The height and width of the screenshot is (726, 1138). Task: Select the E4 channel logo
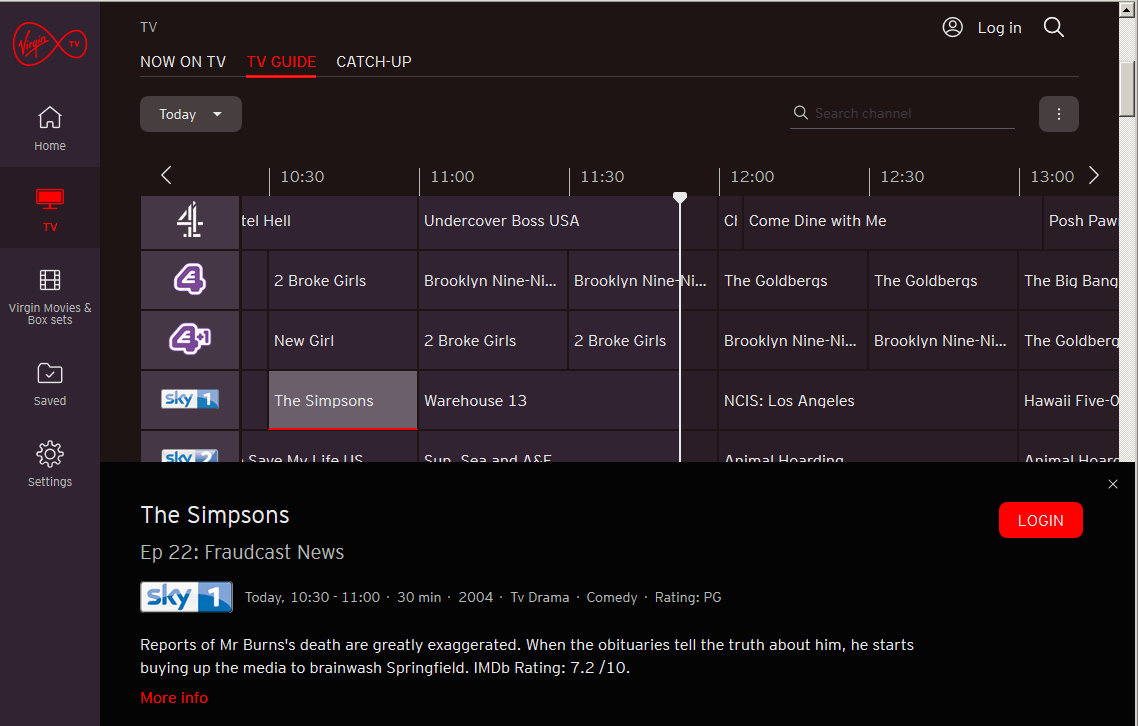(x=190, y=280)
